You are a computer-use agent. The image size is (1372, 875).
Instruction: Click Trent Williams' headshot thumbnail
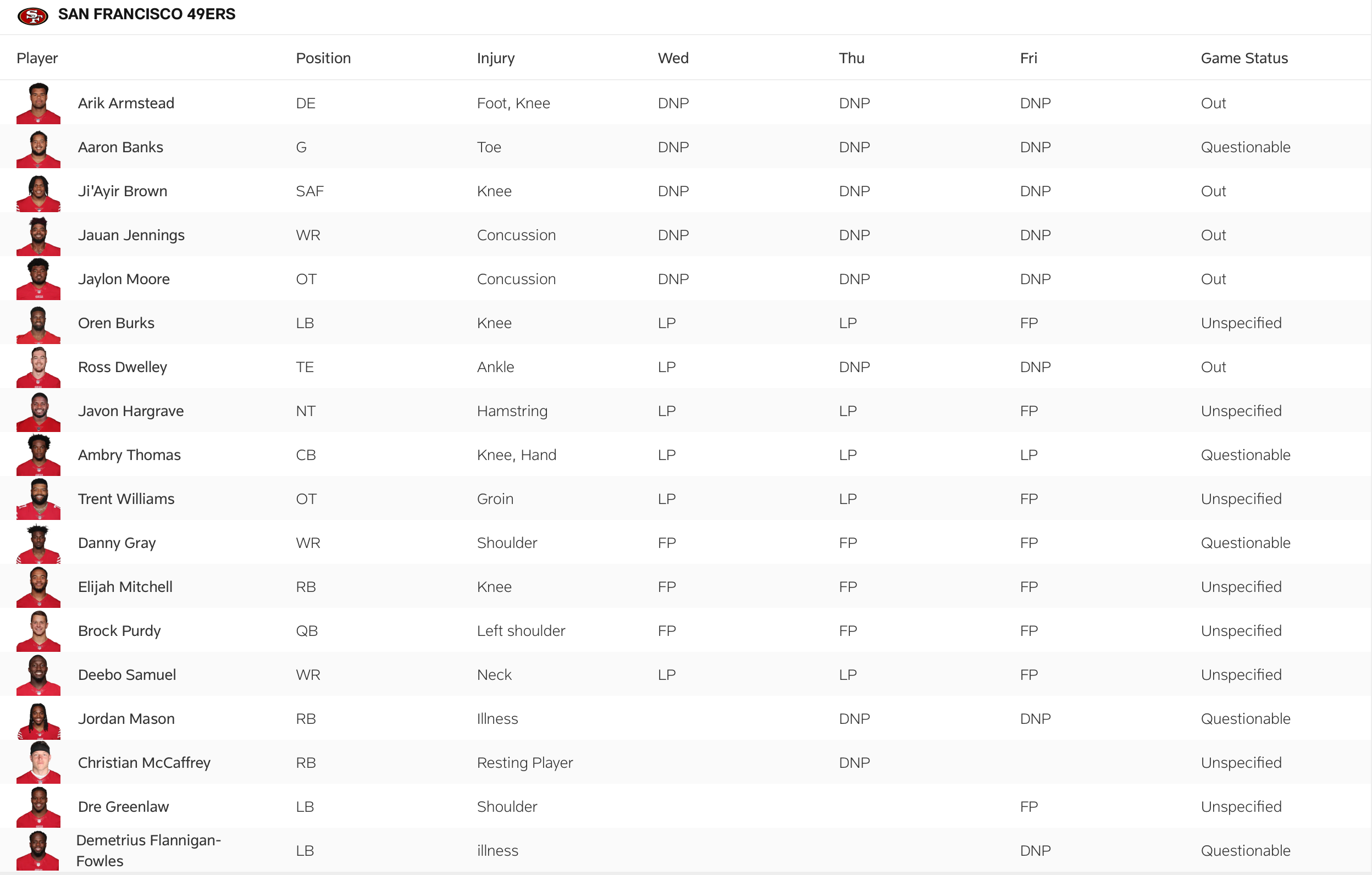click(38, 499)
